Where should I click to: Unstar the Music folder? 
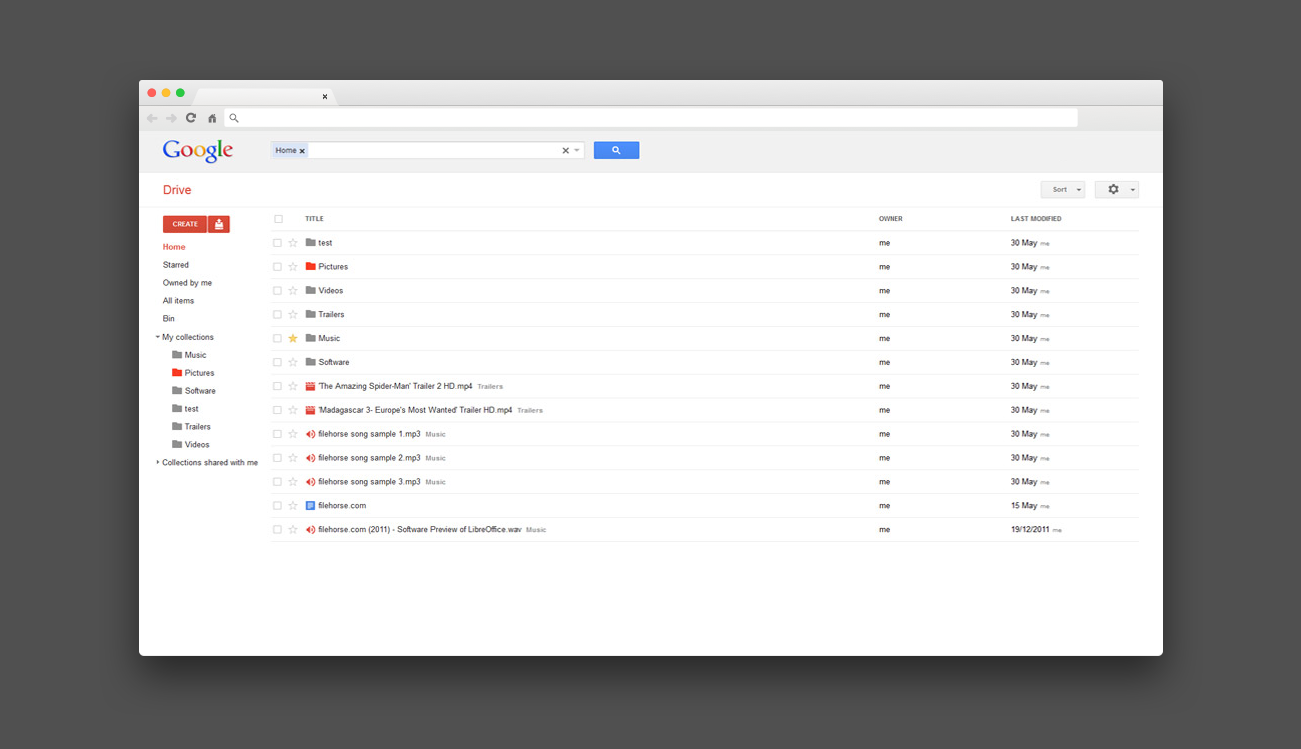[292, 338]
